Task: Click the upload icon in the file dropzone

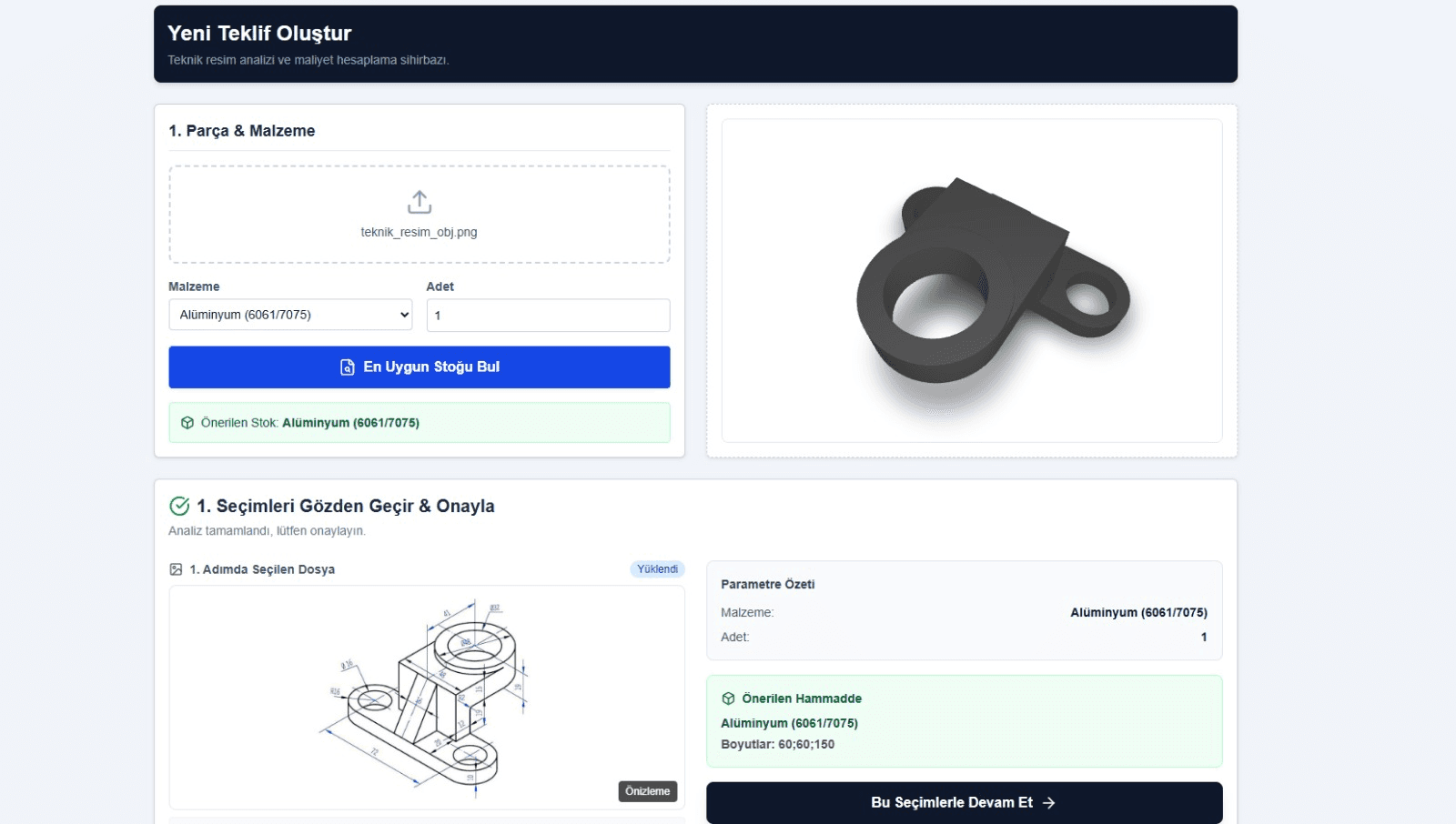Action: [419, 202]
